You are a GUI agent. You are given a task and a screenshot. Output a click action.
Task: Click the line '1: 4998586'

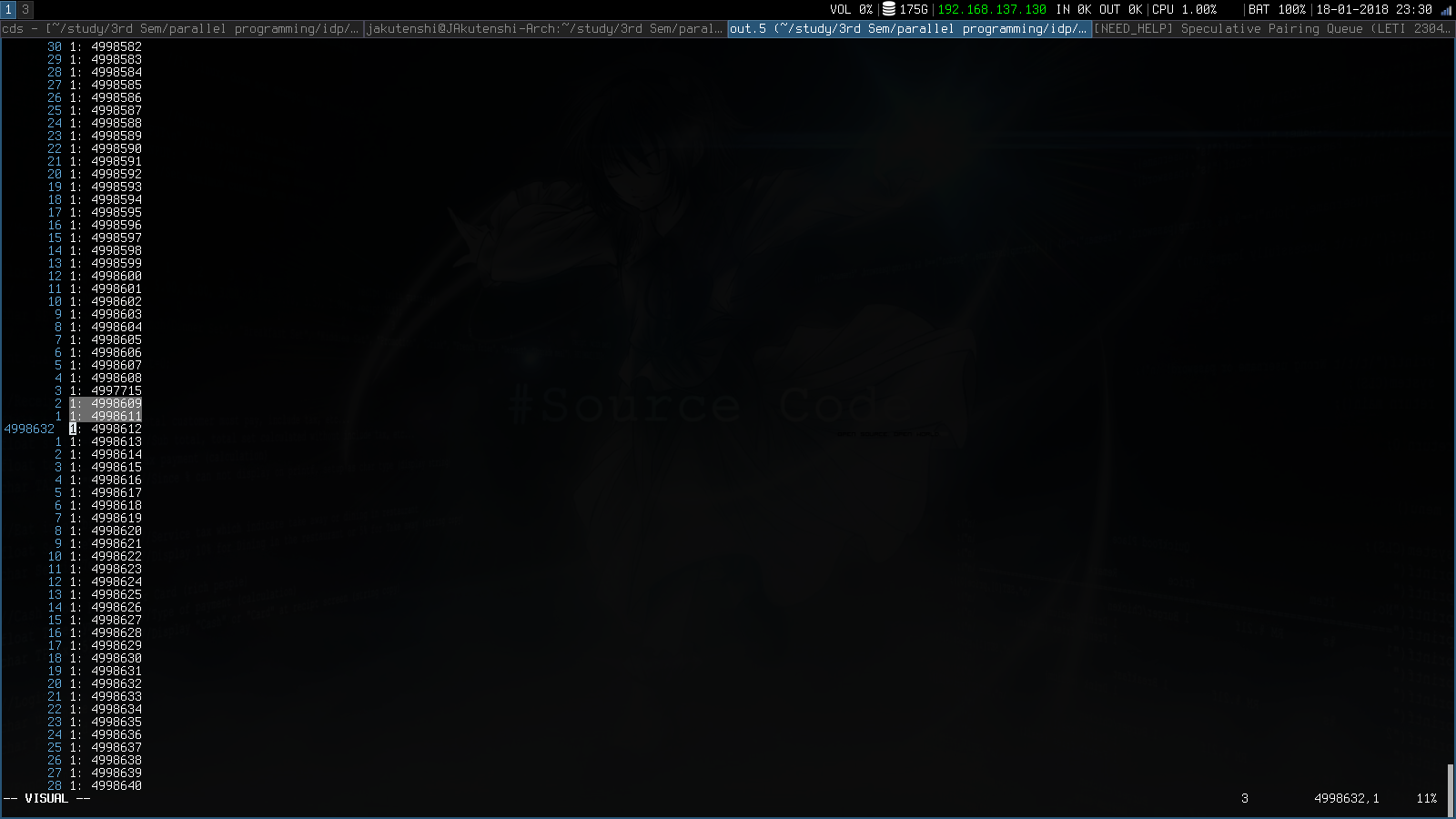click(x=106, y=97)
